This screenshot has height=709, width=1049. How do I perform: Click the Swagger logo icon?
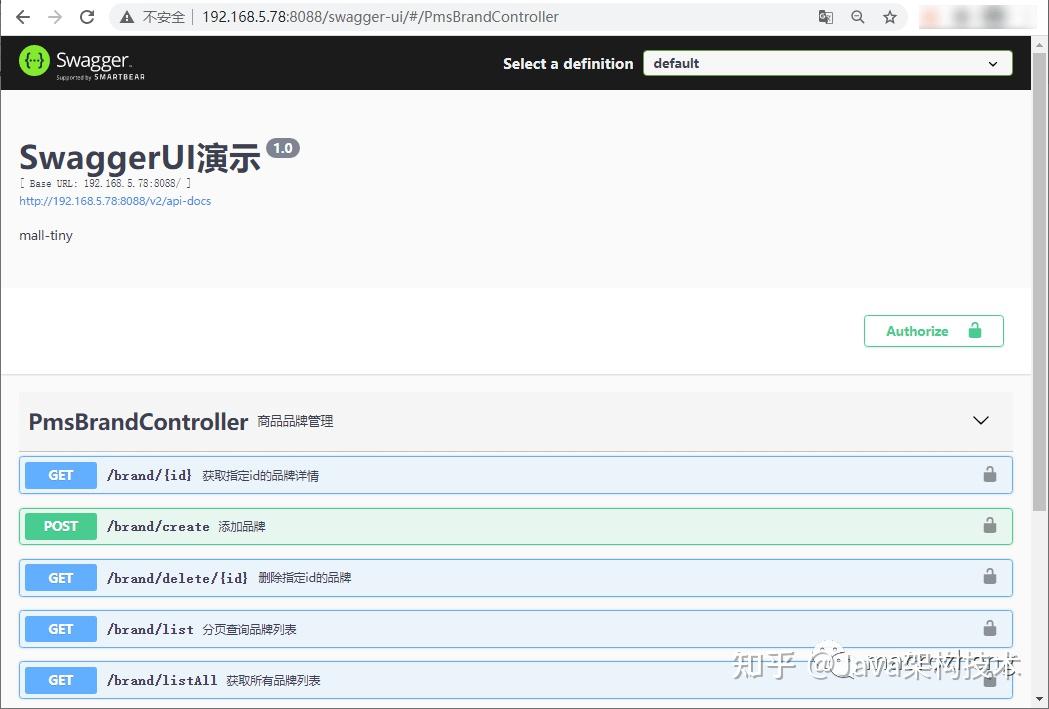33,62
